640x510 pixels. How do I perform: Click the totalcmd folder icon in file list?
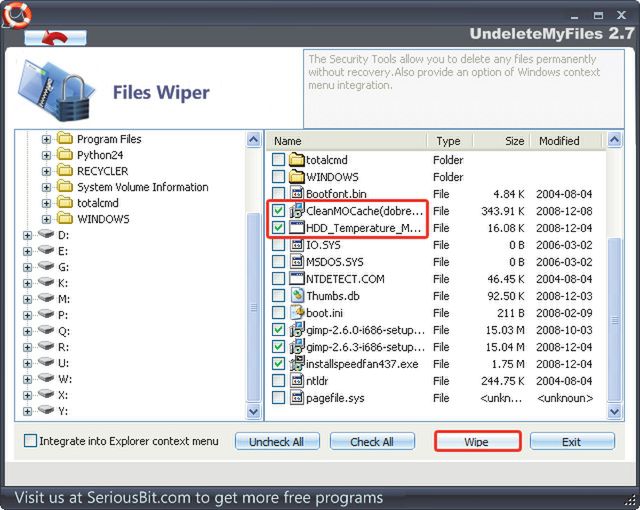(297, 160)
